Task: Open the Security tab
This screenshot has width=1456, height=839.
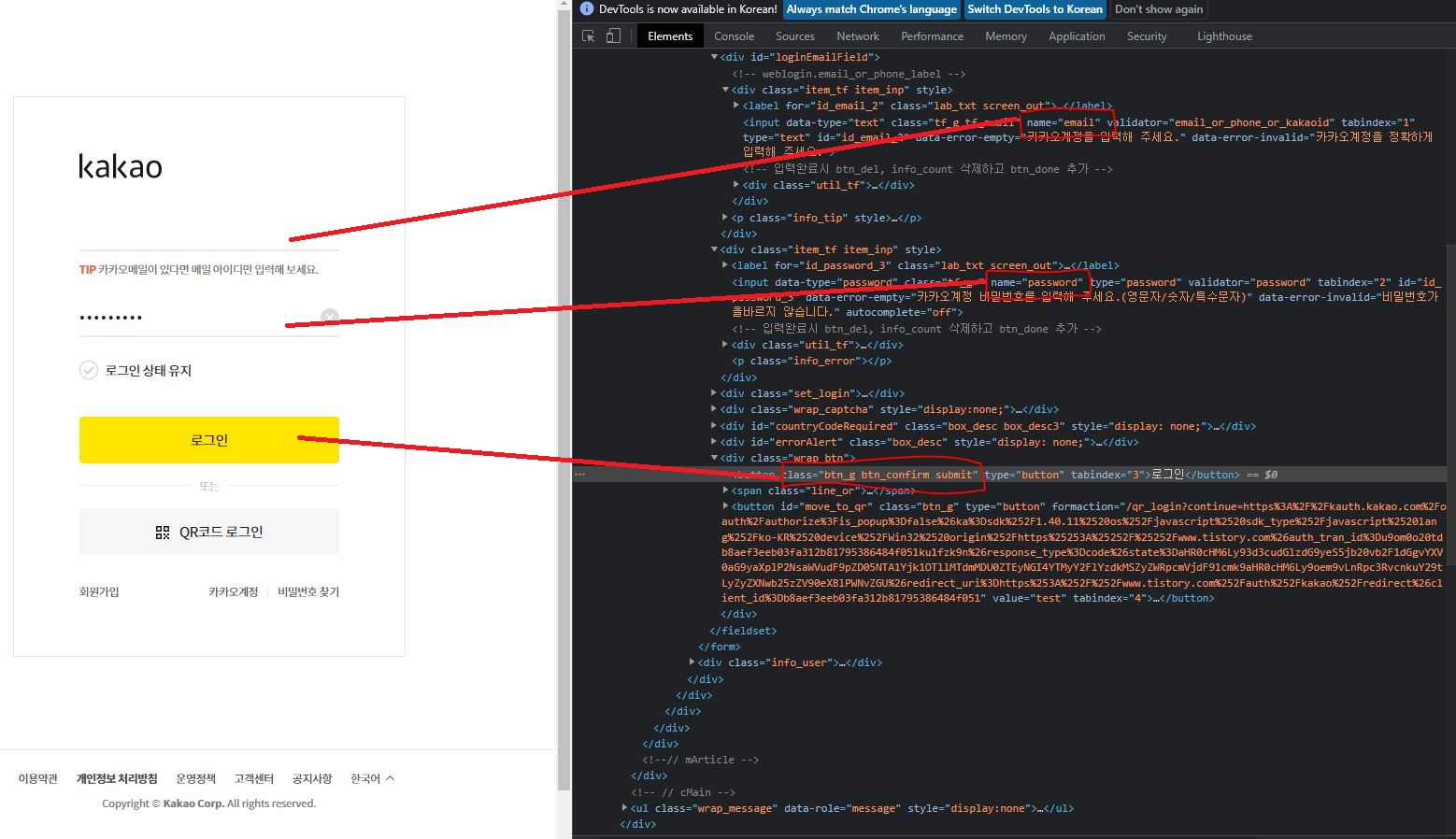Action: [1147, 36]
